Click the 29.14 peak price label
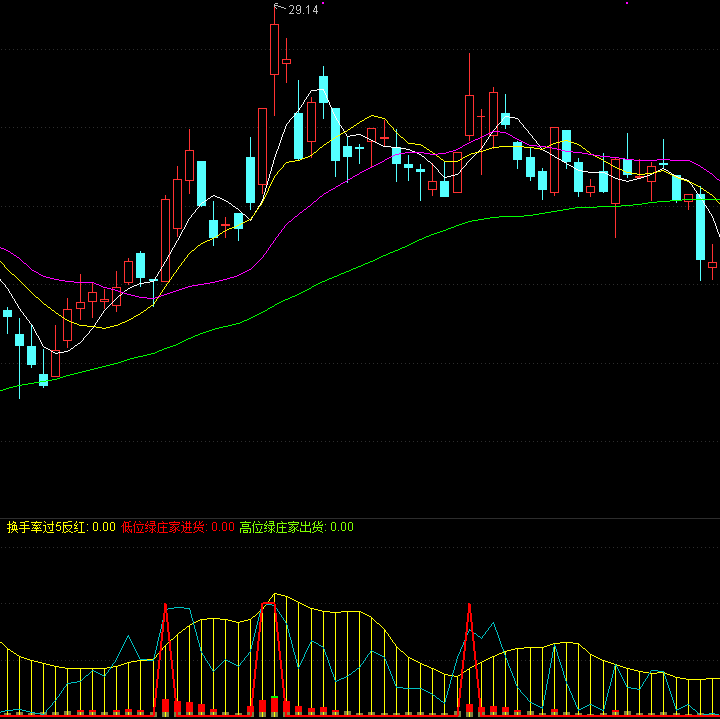This screenshot has width=720, height=719. pyautogui.click(x=303, y=10)
